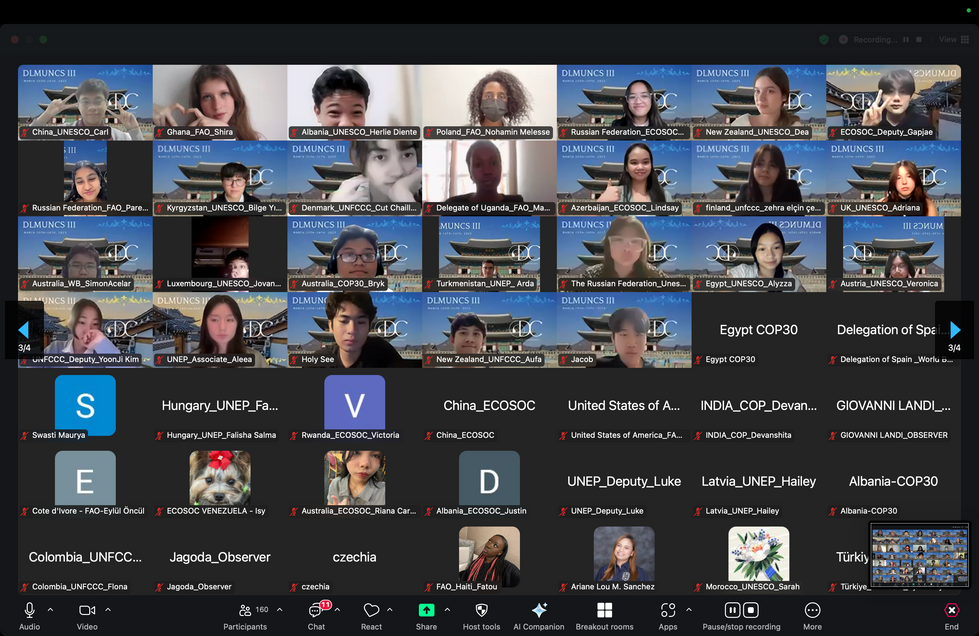Open the View menu
The image size is (979, 636).
coord(947,40)
